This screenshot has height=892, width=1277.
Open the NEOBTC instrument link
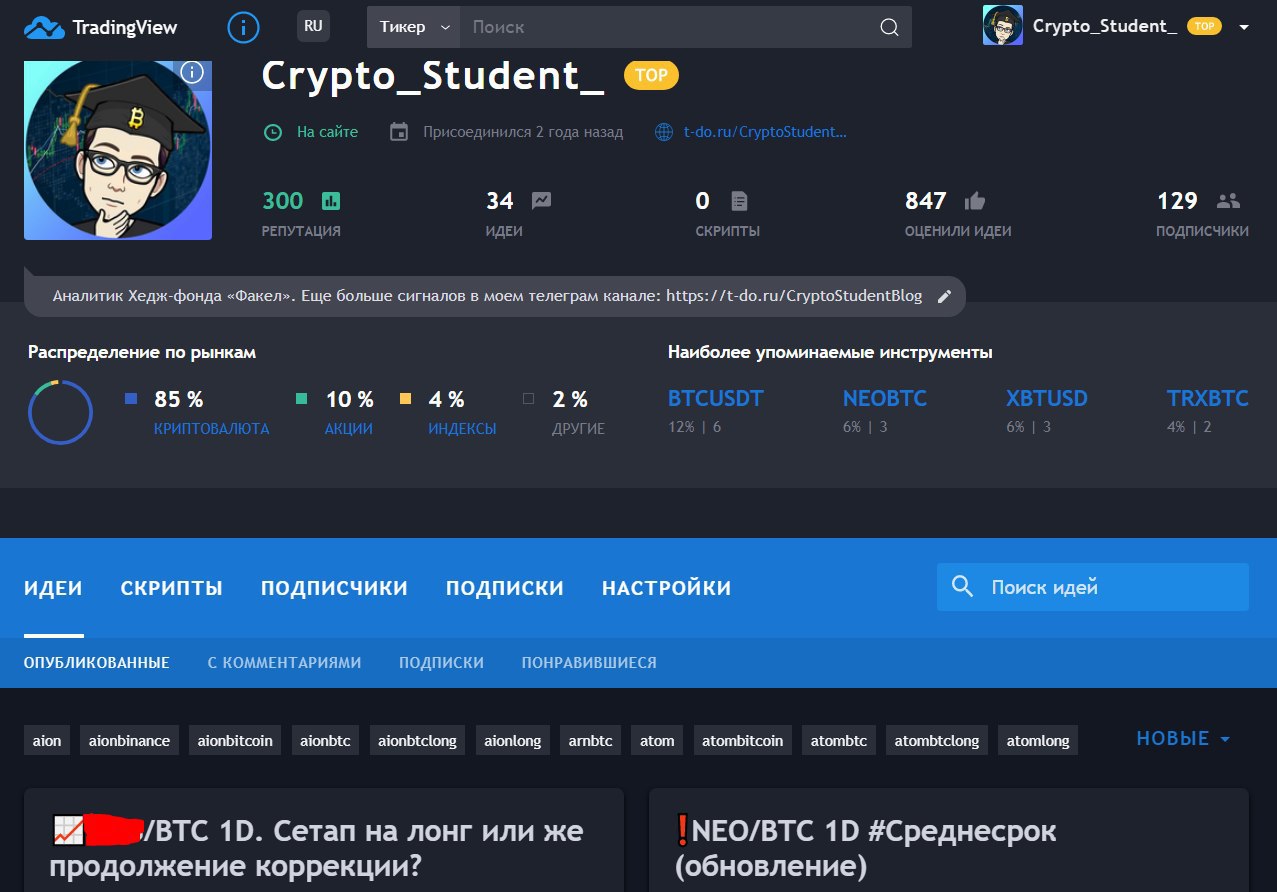[885, 399]
